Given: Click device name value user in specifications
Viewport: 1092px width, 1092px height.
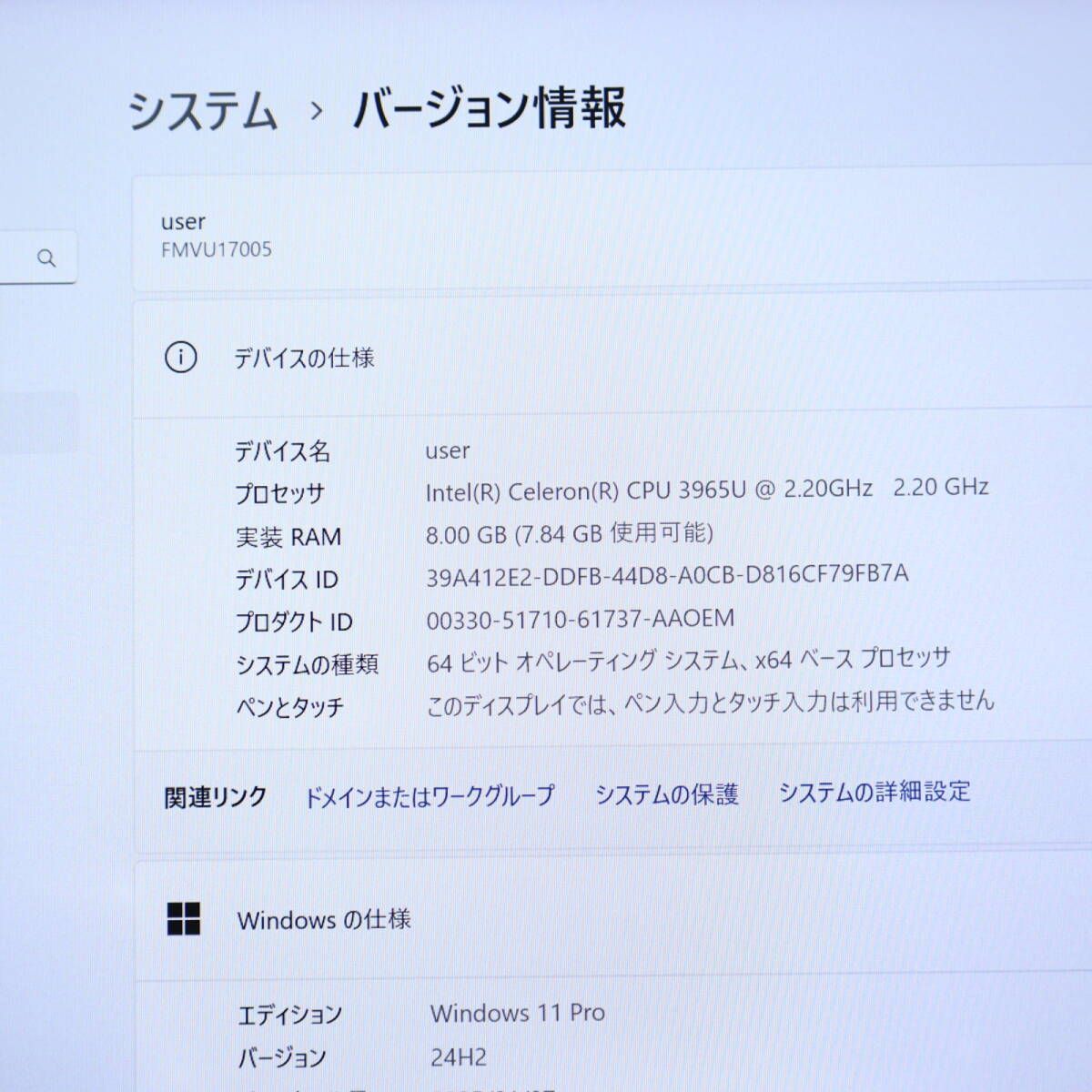Looking at the screenshot, I should (448, 451).
